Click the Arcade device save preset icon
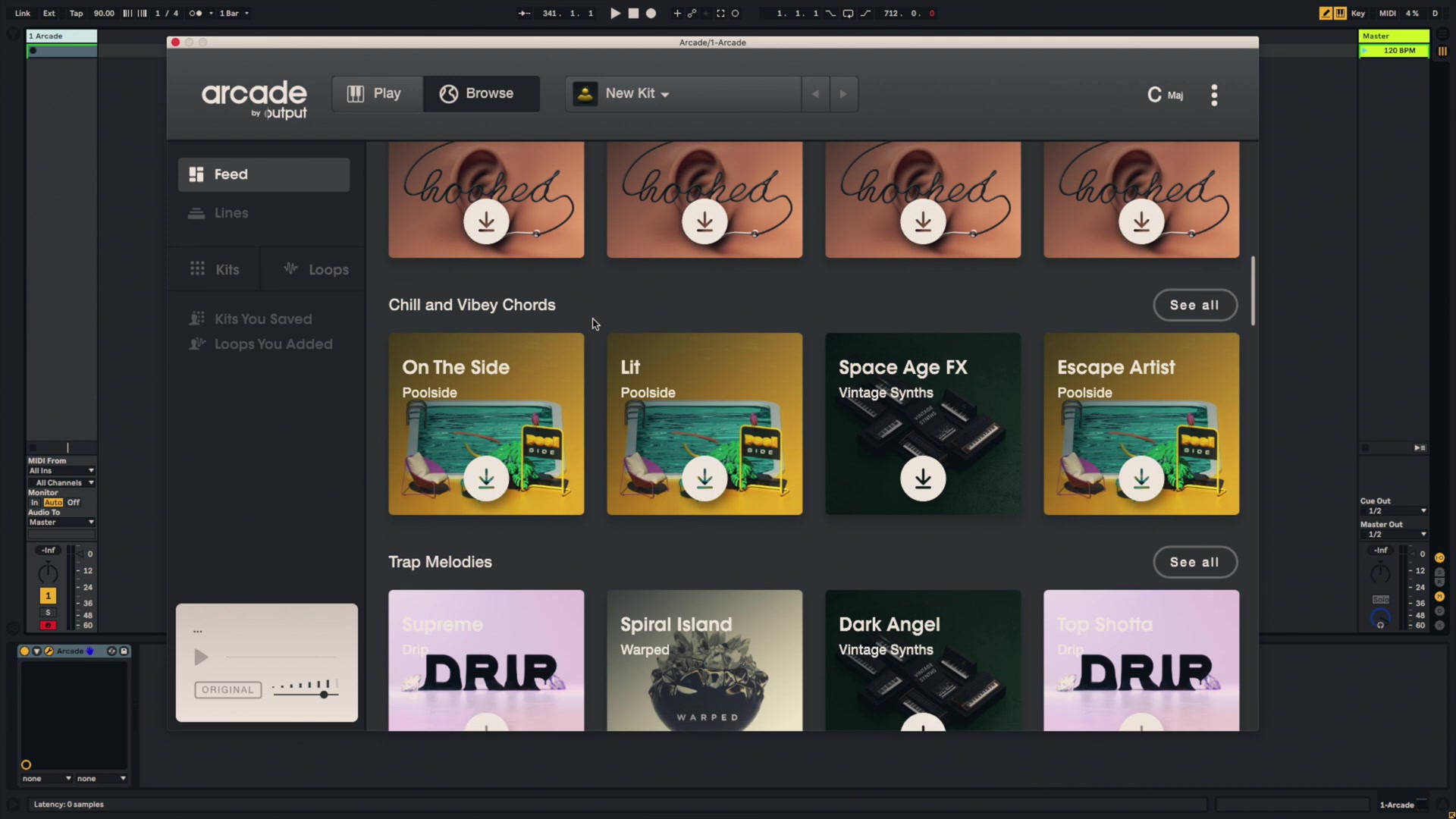1456x819 pixels. pyautogui.click(x=124, y=651)
